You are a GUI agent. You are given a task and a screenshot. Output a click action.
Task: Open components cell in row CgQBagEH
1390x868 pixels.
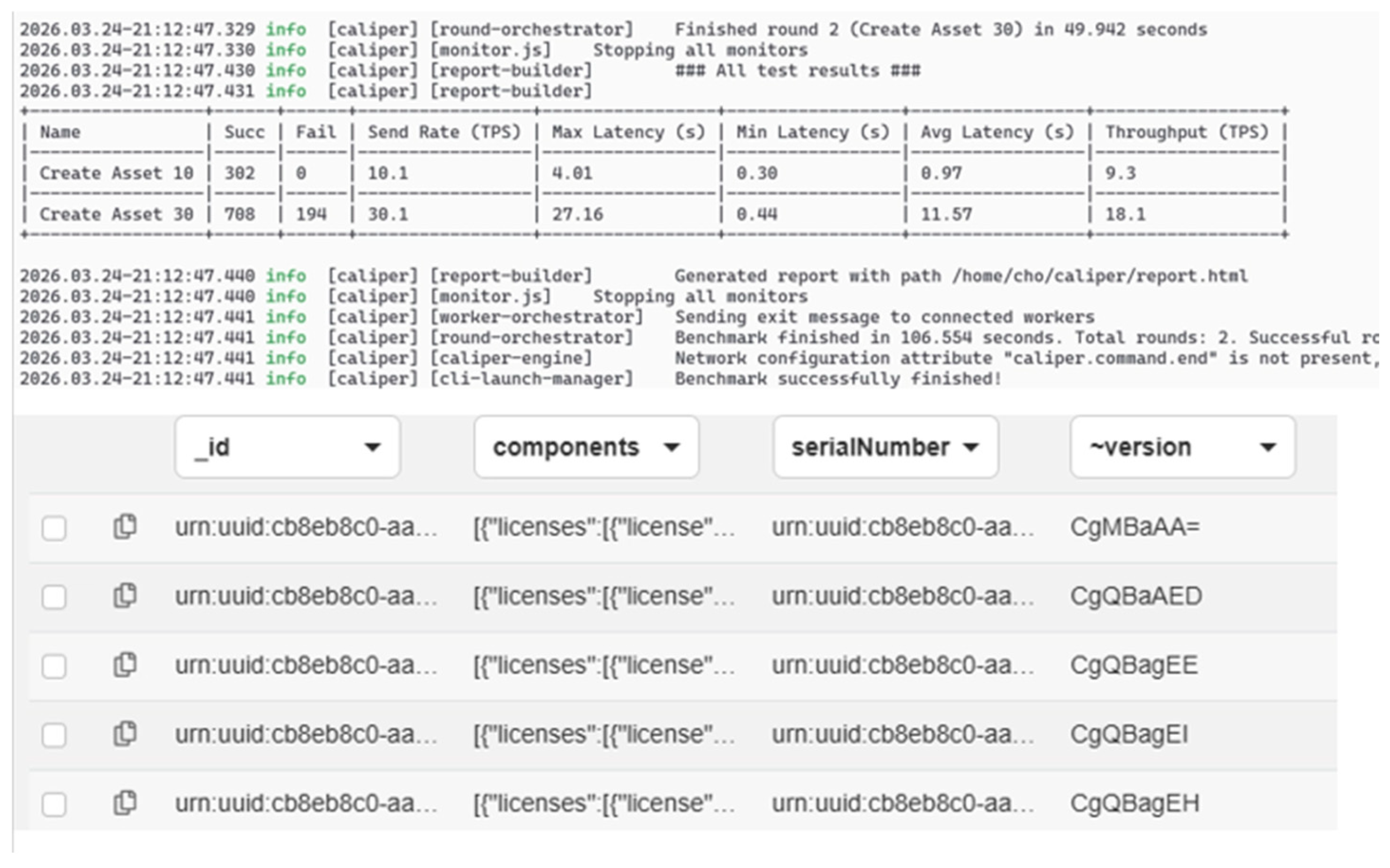pos(604,803)
